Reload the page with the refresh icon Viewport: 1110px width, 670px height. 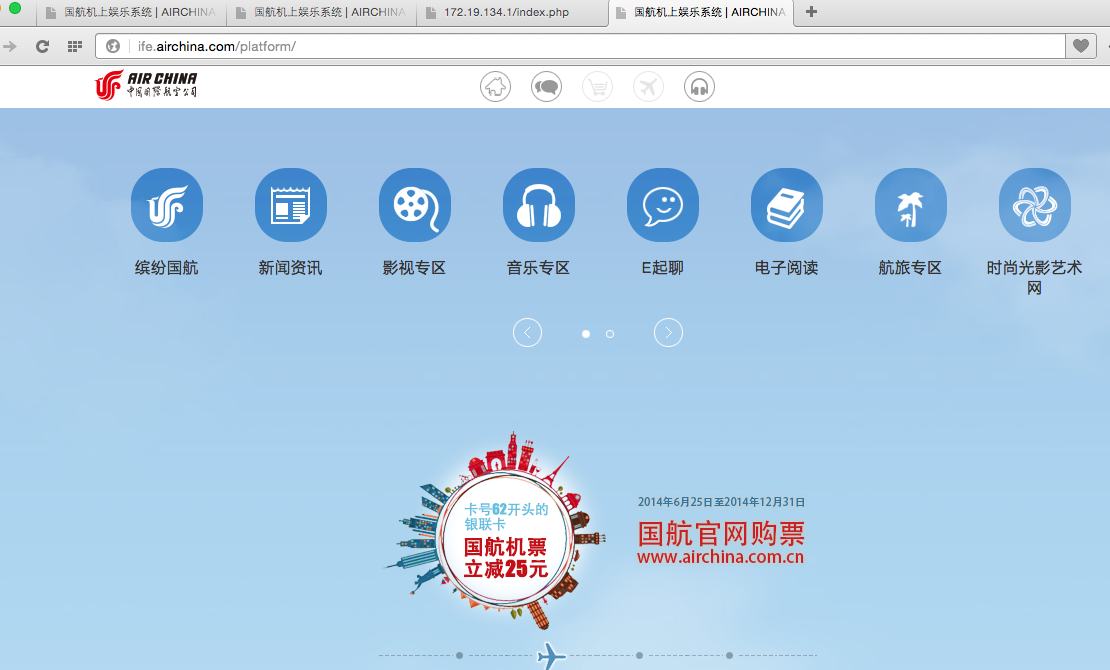point(42,46)
